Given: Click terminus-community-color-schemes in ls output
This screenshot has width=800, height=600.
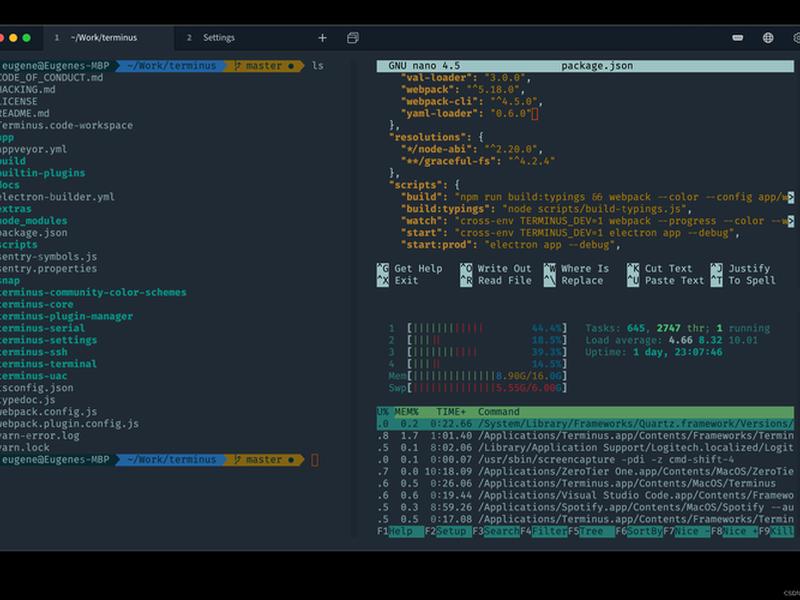Looking at the screenshot, I should [93, 292].
